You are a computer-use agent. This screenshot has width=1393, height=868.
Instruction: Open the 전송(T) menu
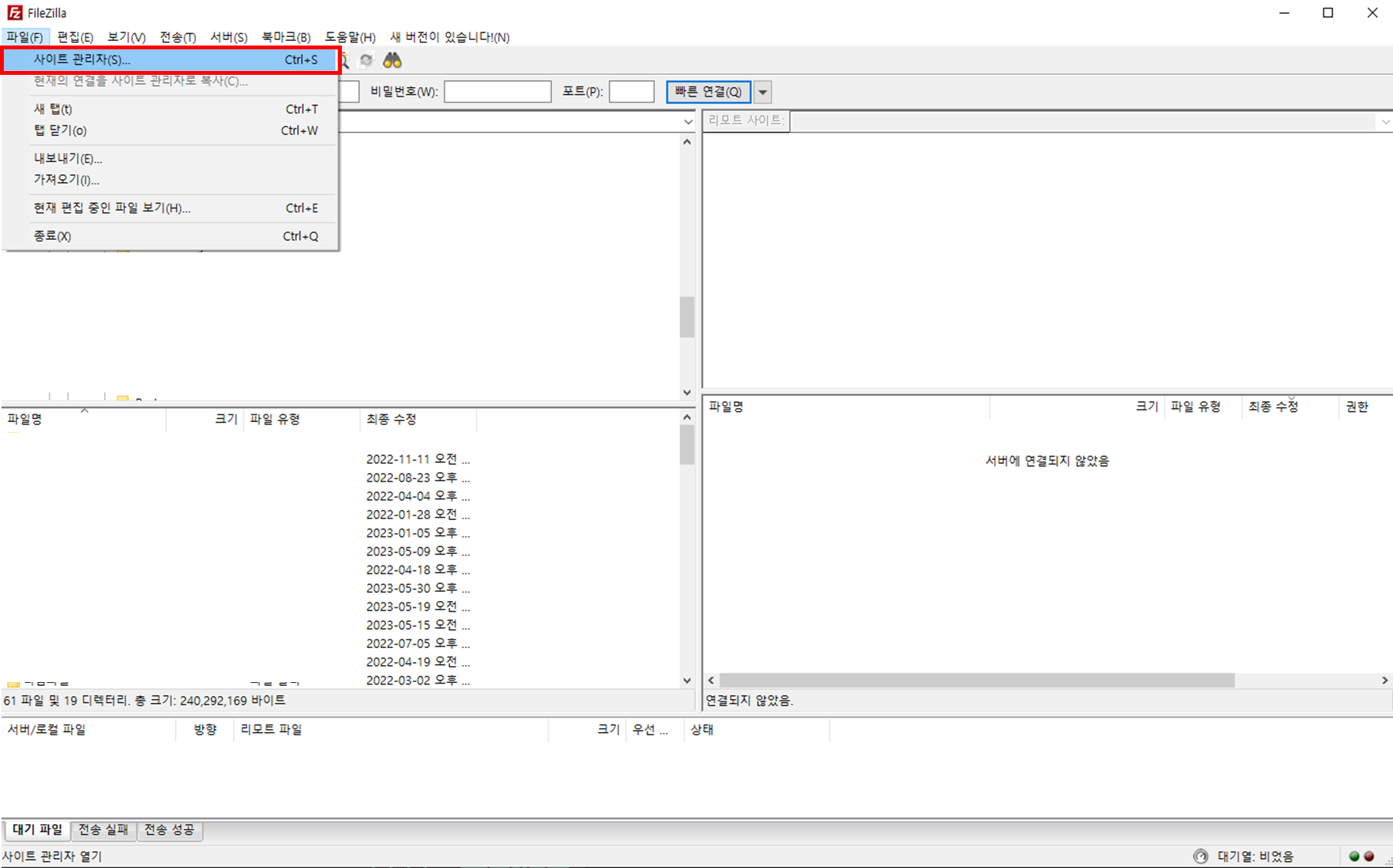click(x=178, y=37)
